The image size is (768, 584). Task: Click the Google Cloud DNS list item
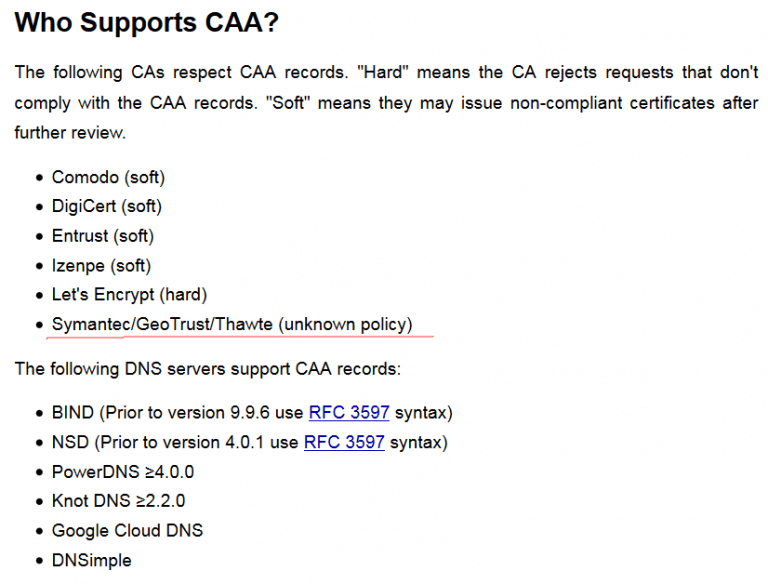pyautogui.click(x=127, y=531)
